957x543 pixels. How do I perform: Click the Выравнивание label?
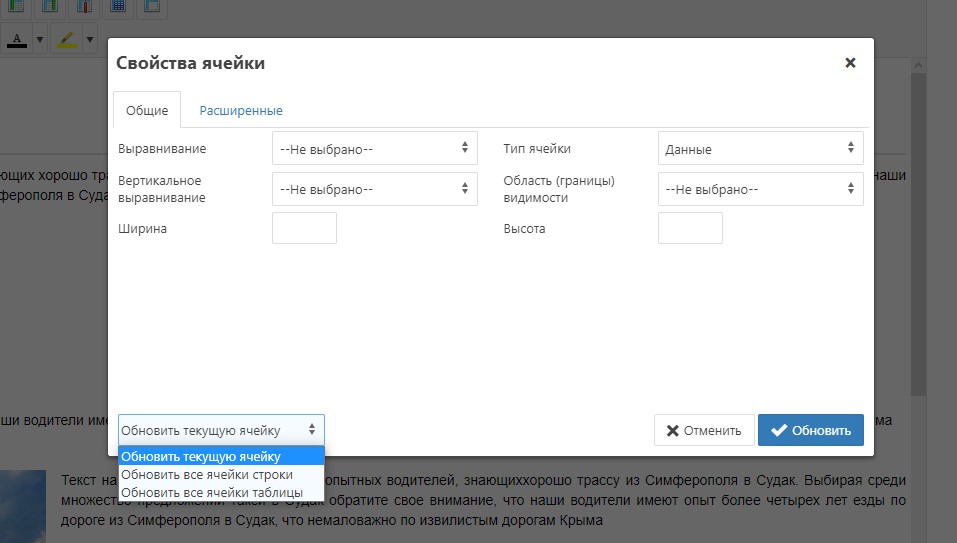(x=162, y=148)
